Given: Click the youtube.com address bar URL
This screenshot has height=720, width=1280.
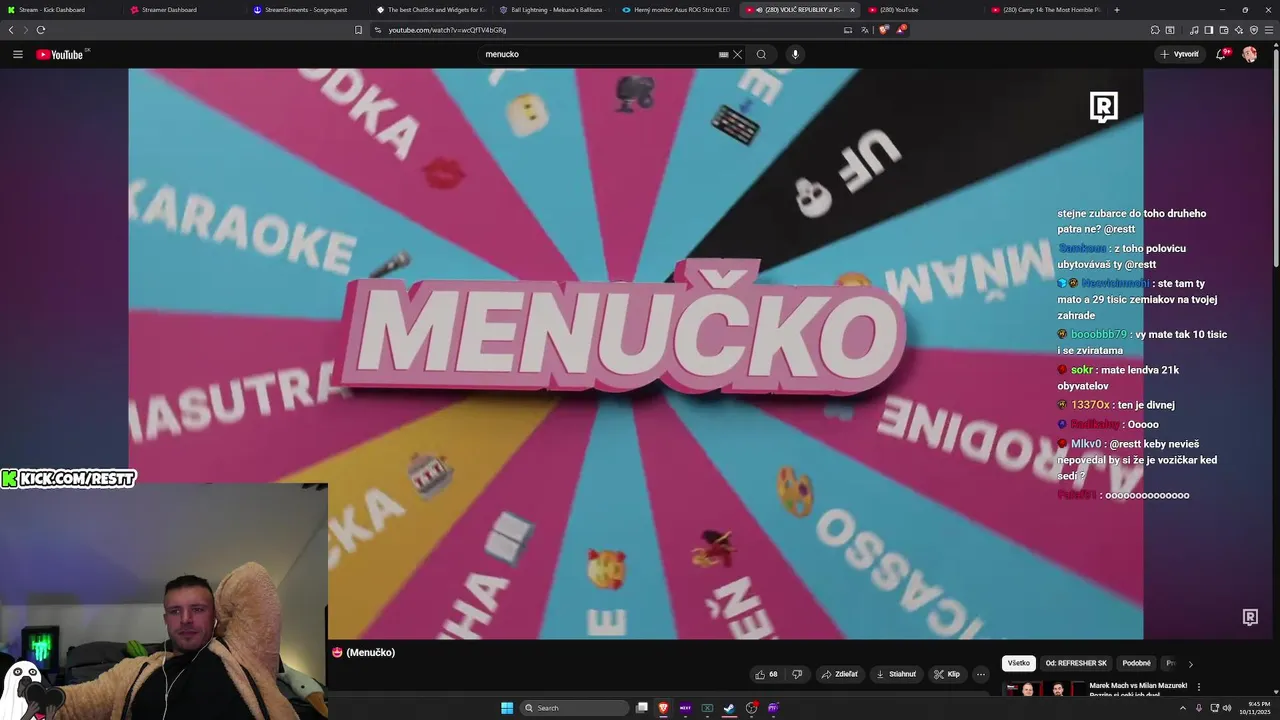Looking at the screenshot, I should click(447, 30).
